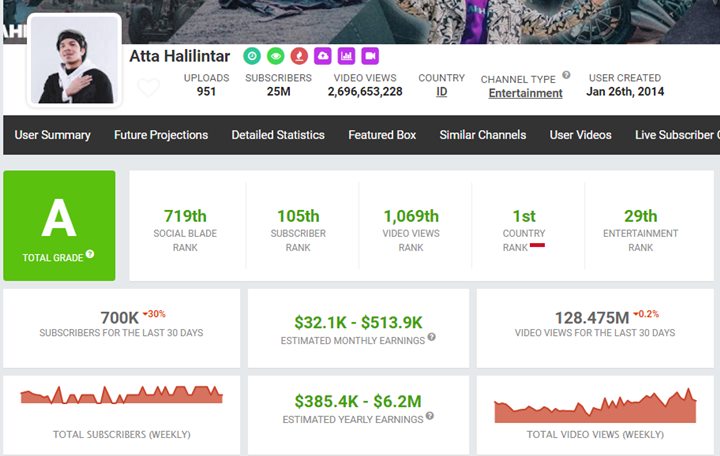This screenshot has height=456, width=720.
Task: Click the Atta Halilintar profile picture
Action: click(74, 60)
